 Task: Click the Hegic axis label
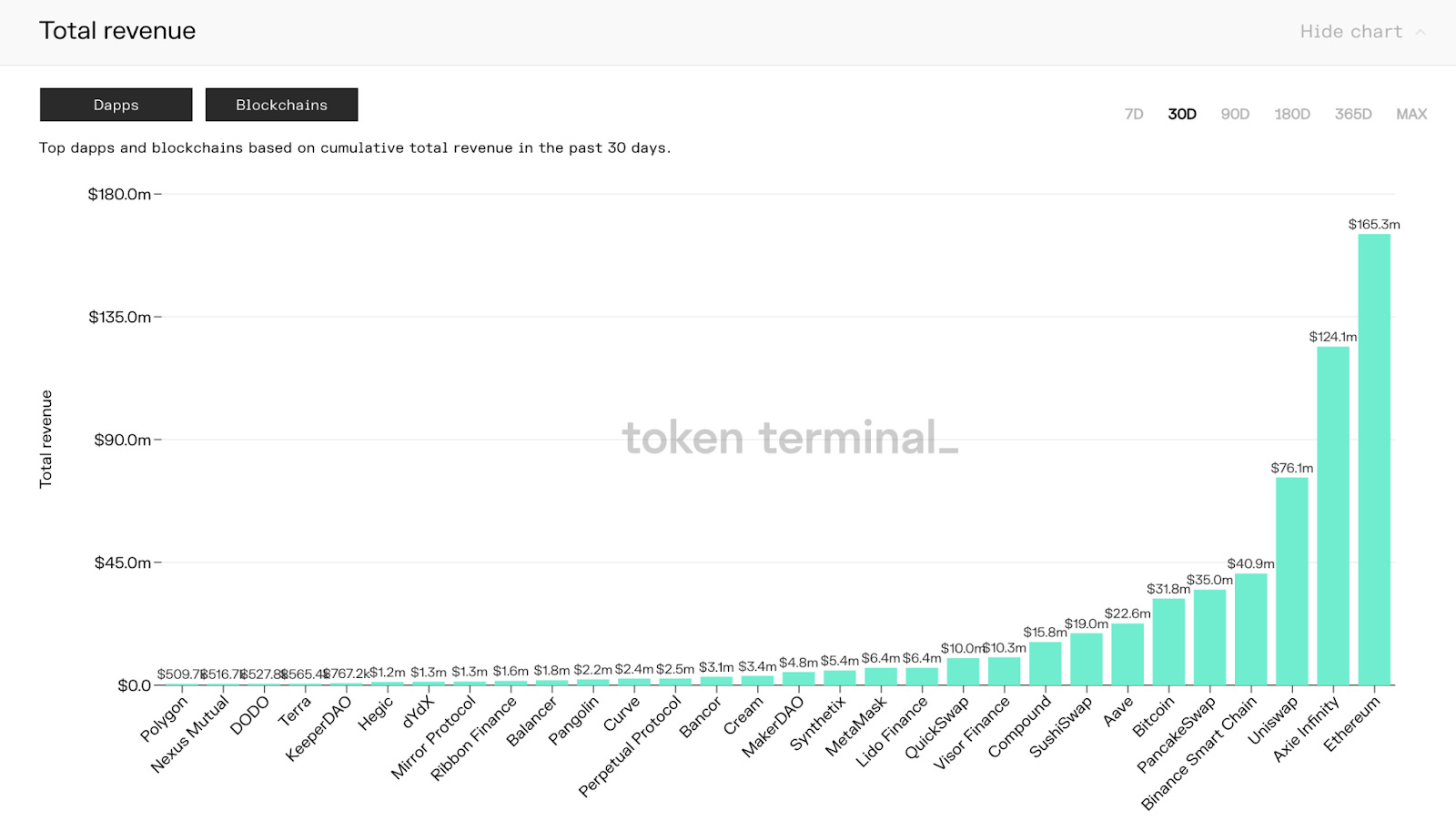pyautogui.click(x=376, y=714)
